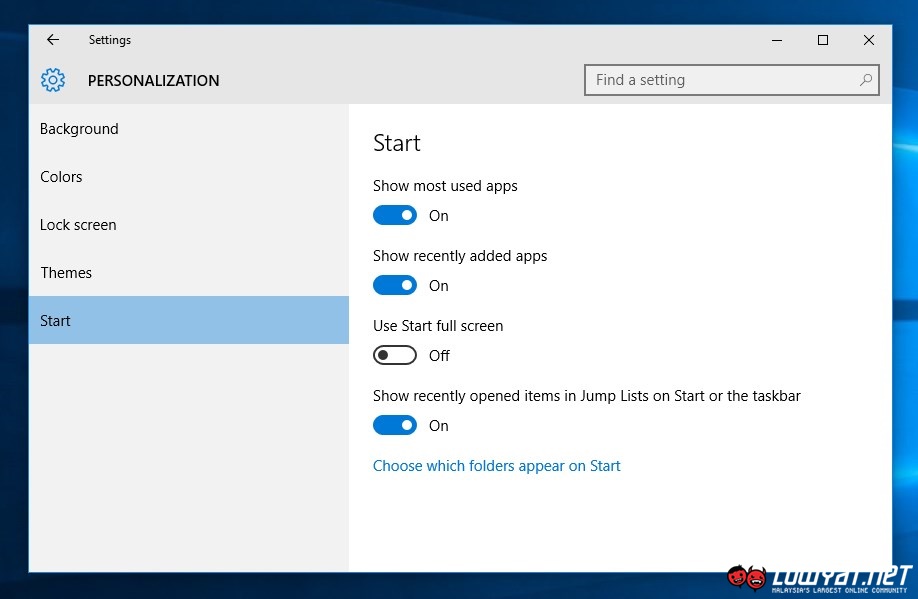Maximize the Settings window
918x599 pixels.
pos(823,40)
